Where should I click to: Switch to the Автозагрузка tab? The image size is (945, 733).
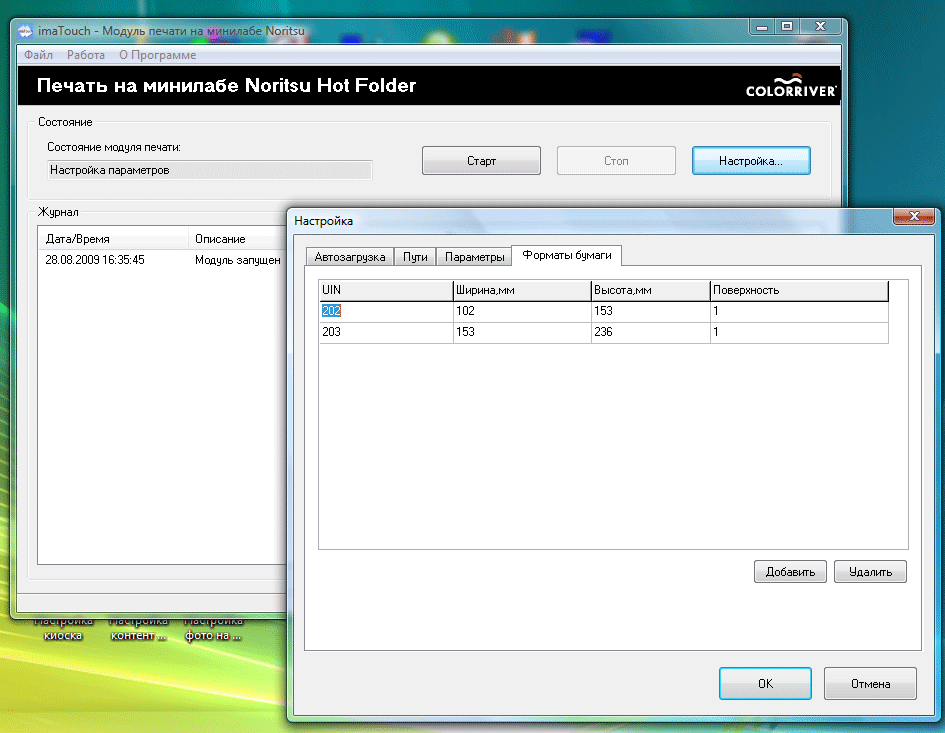pyautogui.click(x=349, y=257)
